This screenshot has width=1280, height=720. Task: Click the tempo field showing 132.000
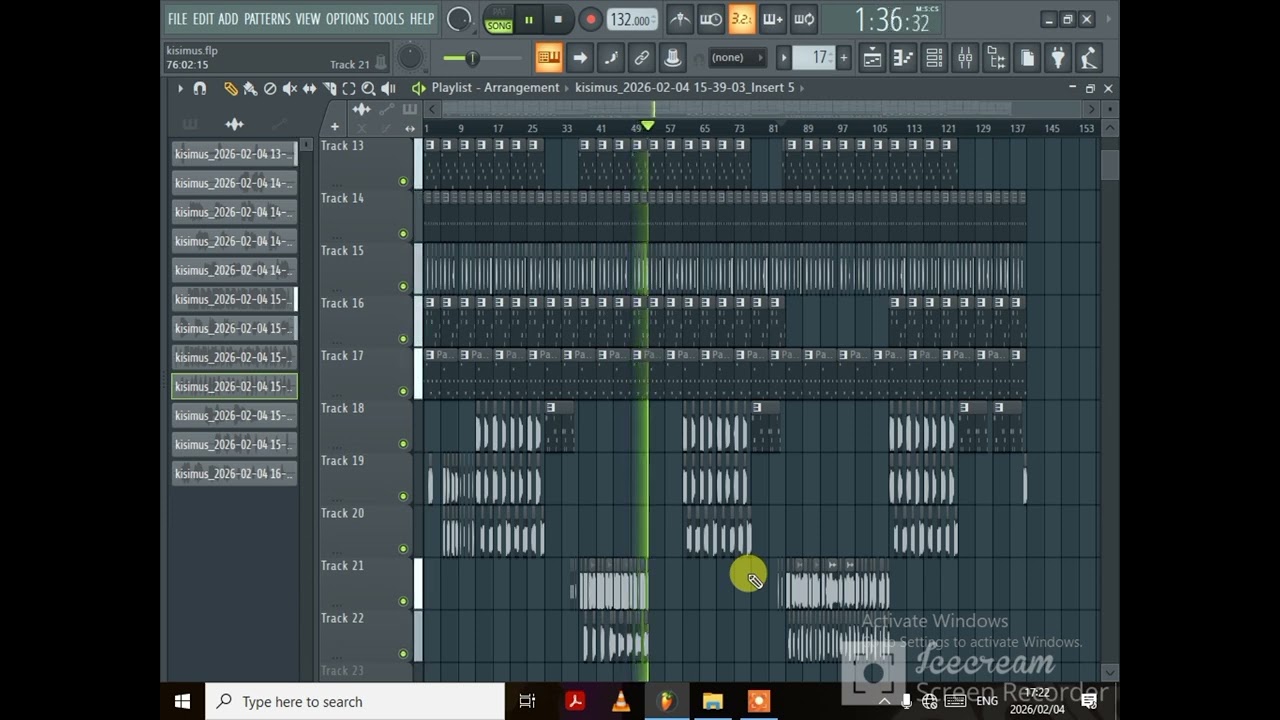(632, 20)
